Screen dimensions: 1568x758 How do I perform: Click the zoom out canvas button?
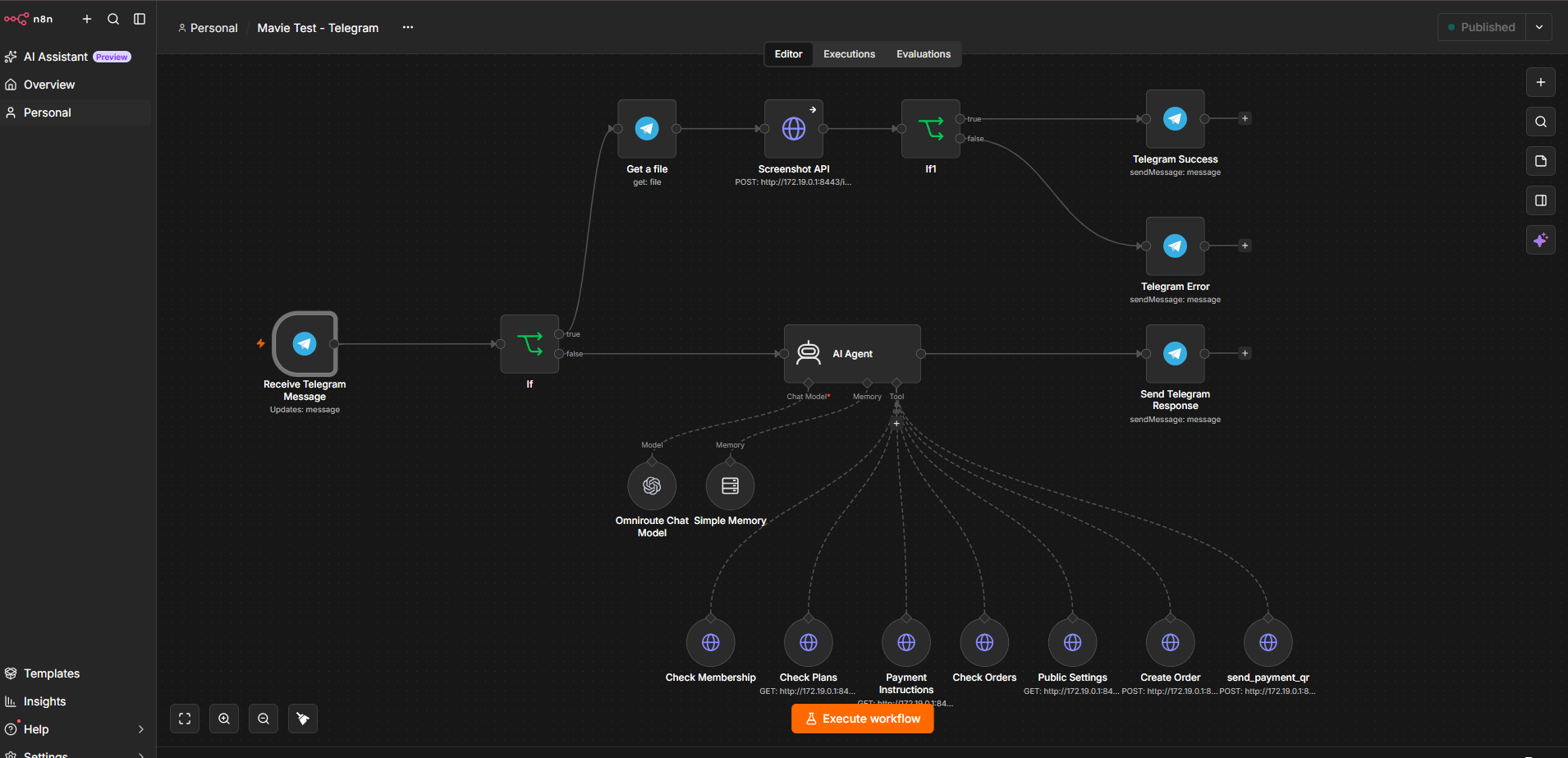point(264,719)
